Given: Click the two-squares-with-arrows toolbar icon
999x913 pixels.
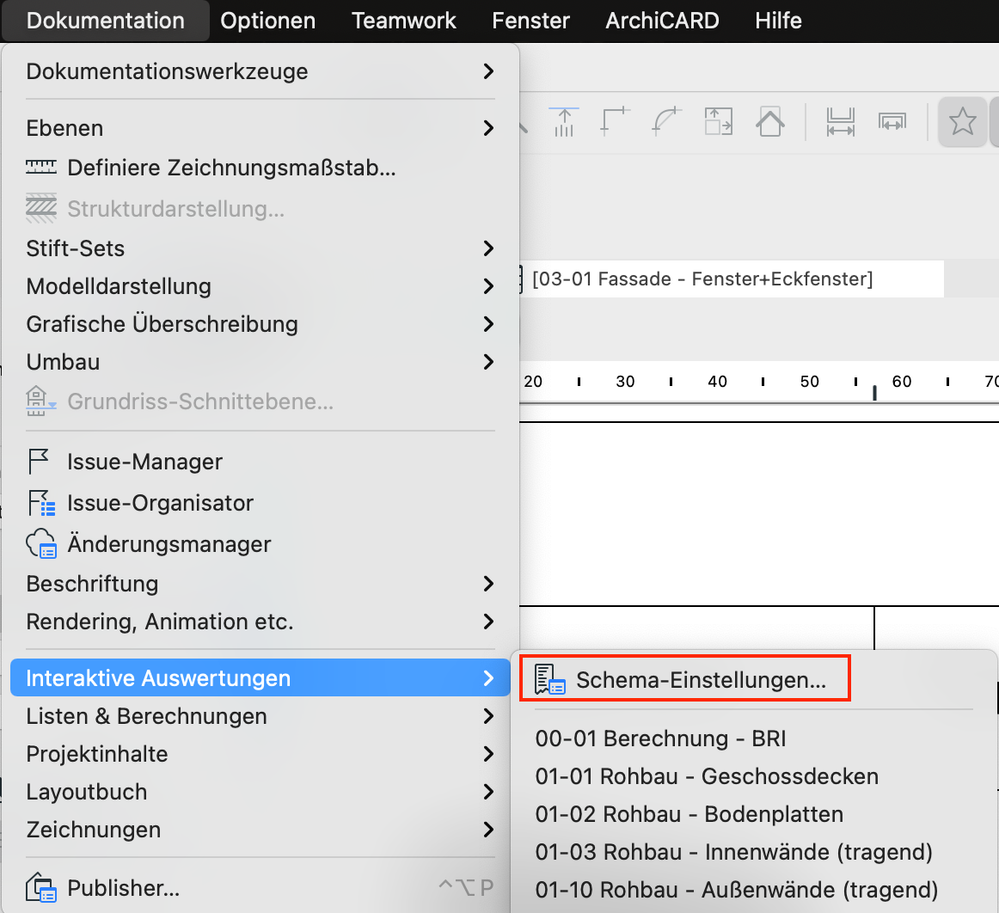Looking at the screenshot, I should 718,122.
